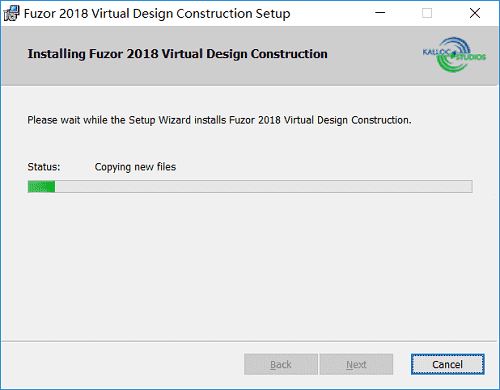Image resolution: width=500 pixels, height=390 pixels.
Task: Click the empty footer area left of Back
Action: pyautogui.click(x=123, y=364)
